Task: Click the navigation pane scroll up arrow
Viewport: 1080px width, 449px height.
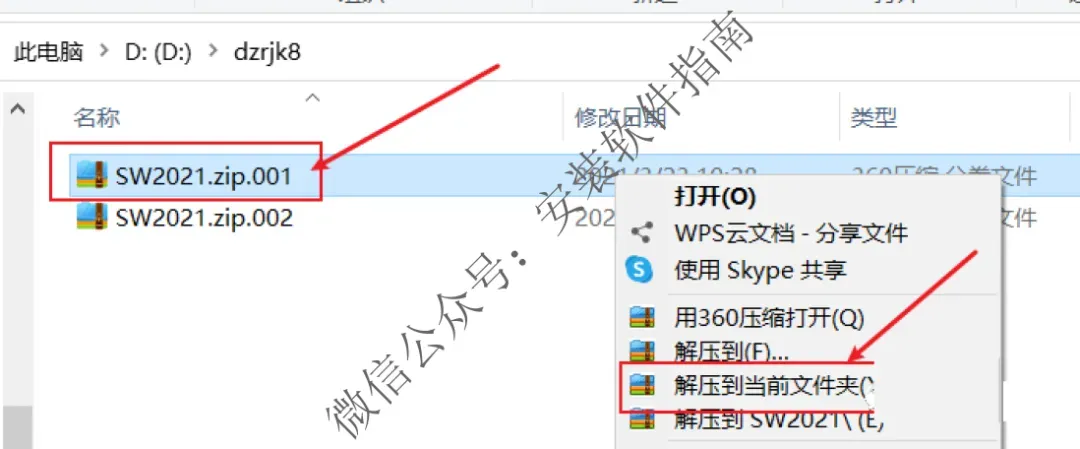Action: 19,109
